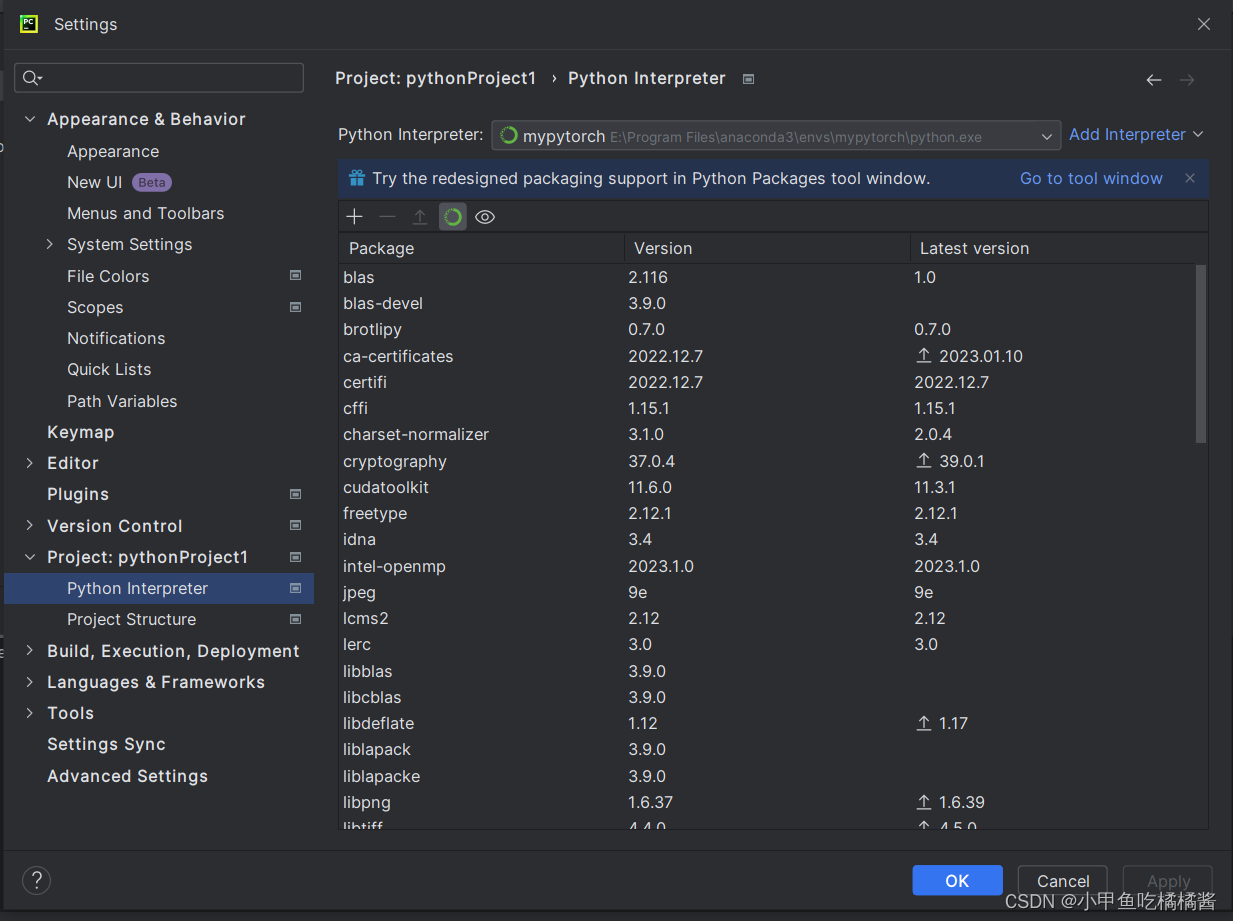Click the project icon next to File Colors
Viewport: 1233px width, 921px height.
[x=295, y=276]
